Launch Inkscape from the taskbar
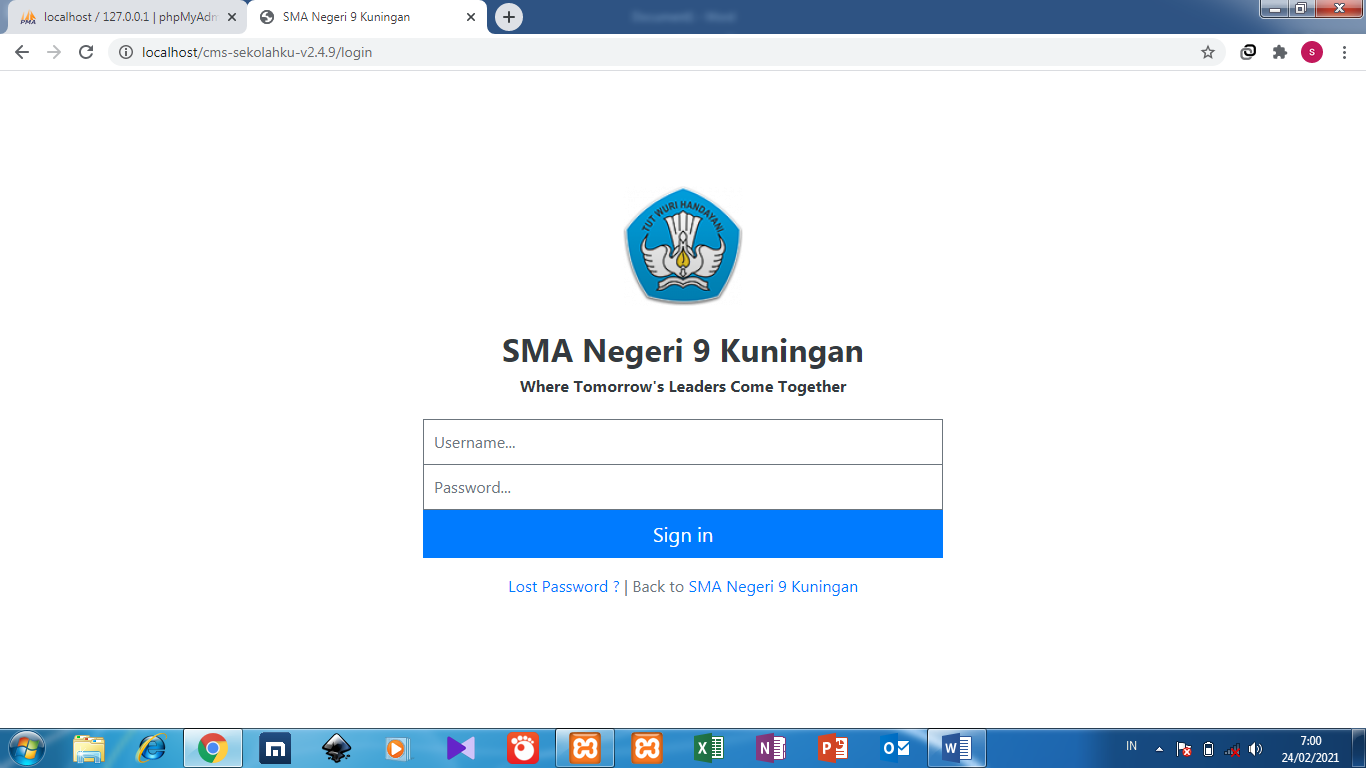The height and width of the screenshot is (768, 1366). (337, 748)
